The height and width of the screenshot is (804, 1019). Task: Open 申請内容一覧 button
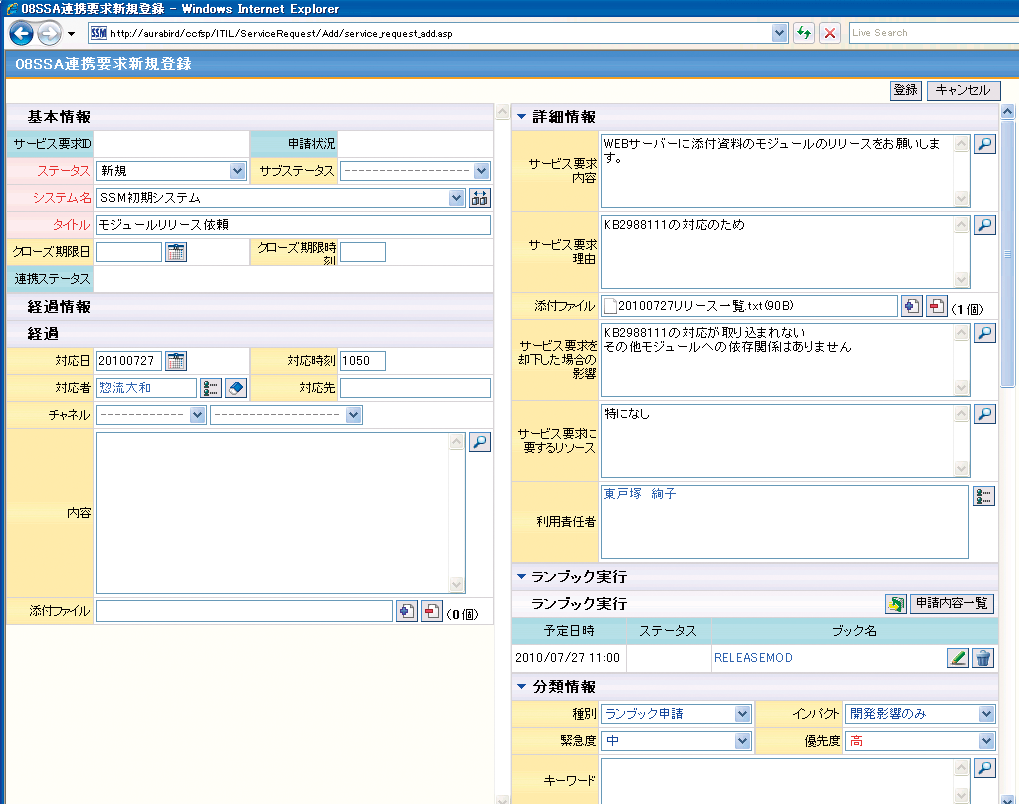[951, 604]
